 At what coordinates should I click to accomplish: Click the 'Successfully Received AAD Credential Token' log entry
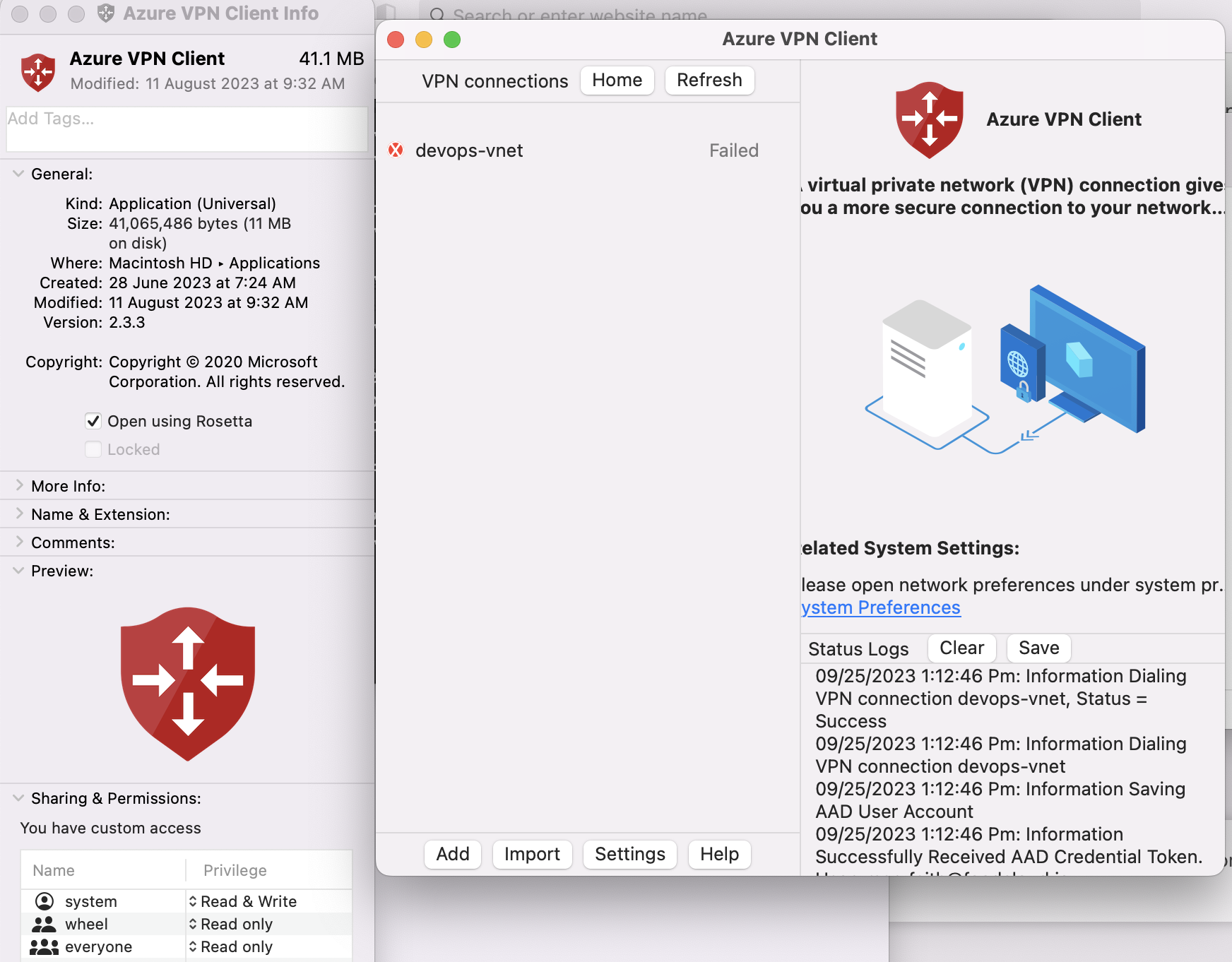point(1008,845)
